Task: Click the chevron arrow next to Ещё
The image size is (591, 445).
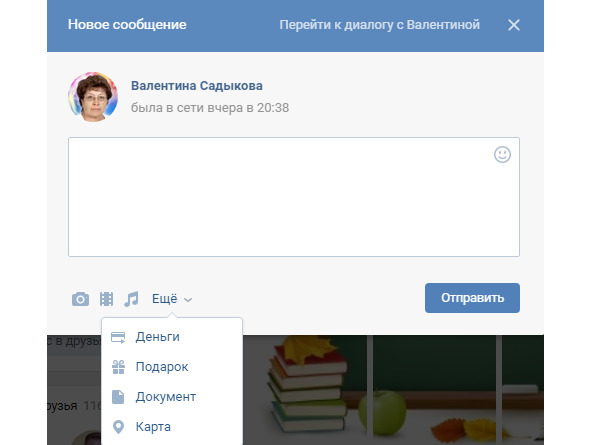Action: click(188, 300)
